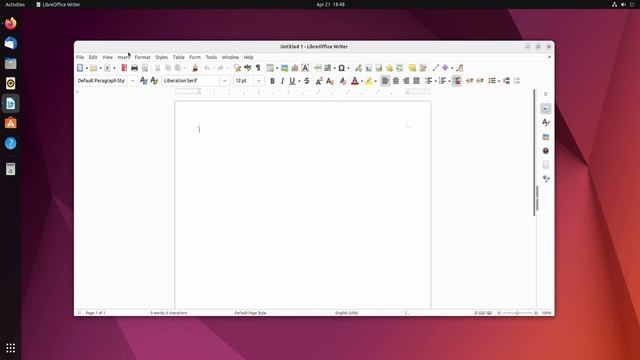
Task: Open the Tools menu
Action: pos(211,58)
